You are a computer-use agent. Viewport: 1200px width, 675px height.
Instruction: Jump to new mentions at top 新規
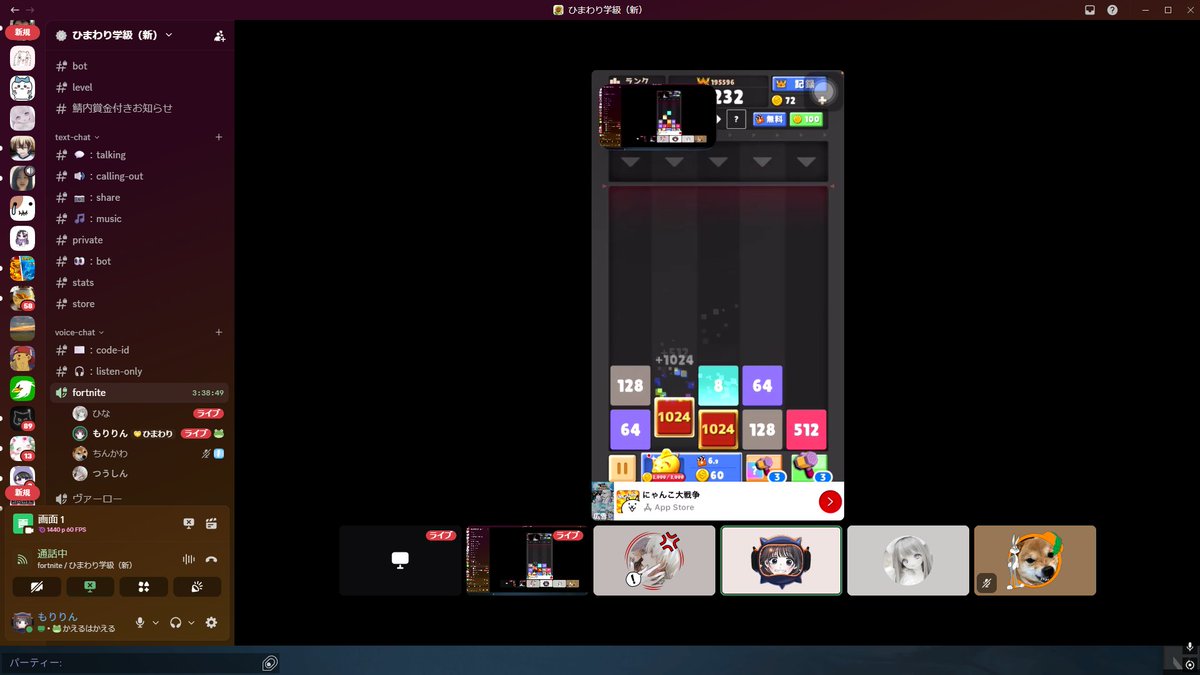22,32
